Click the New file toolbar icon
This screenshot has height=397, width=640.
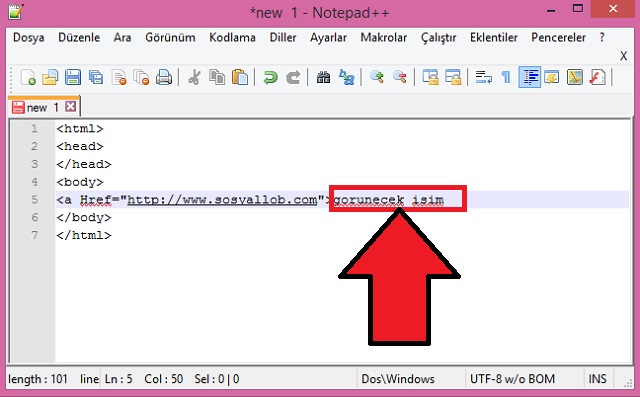[28, 77]
